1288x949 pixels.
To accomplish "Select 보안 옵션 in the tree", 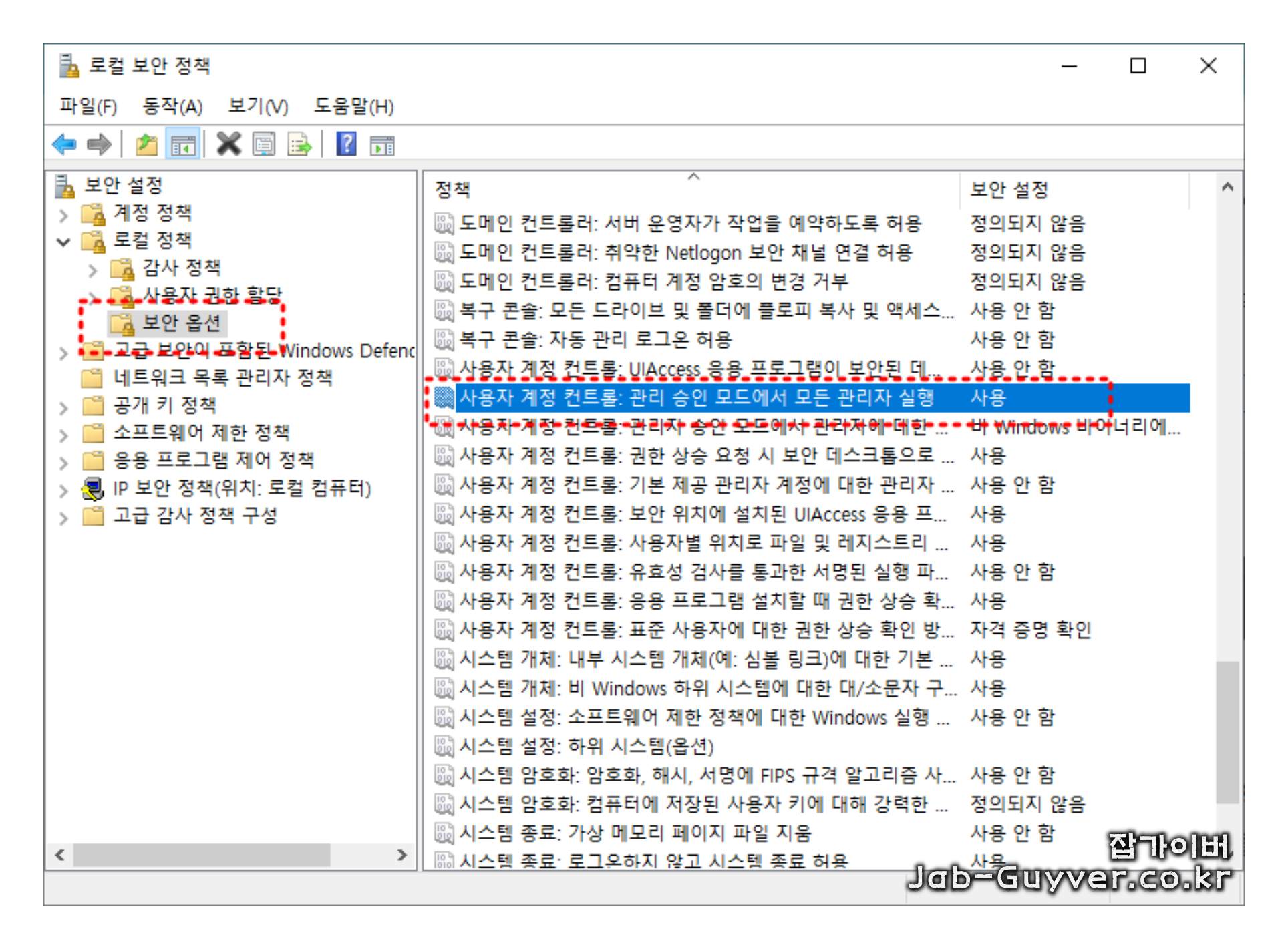I will (x=181, y=324).
